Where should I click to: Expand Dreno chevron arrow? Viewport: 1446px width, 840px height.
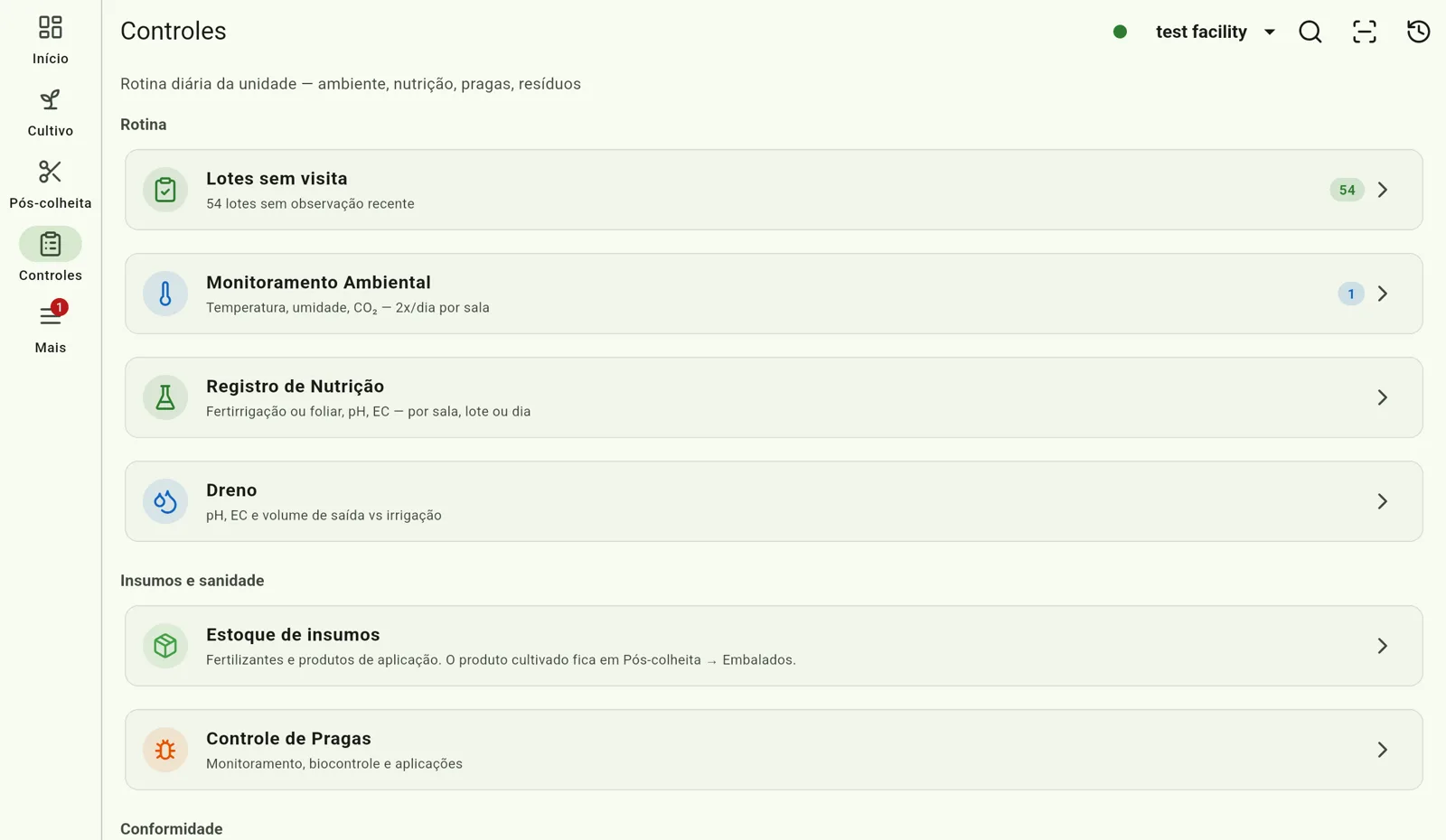coord(1383,501)
